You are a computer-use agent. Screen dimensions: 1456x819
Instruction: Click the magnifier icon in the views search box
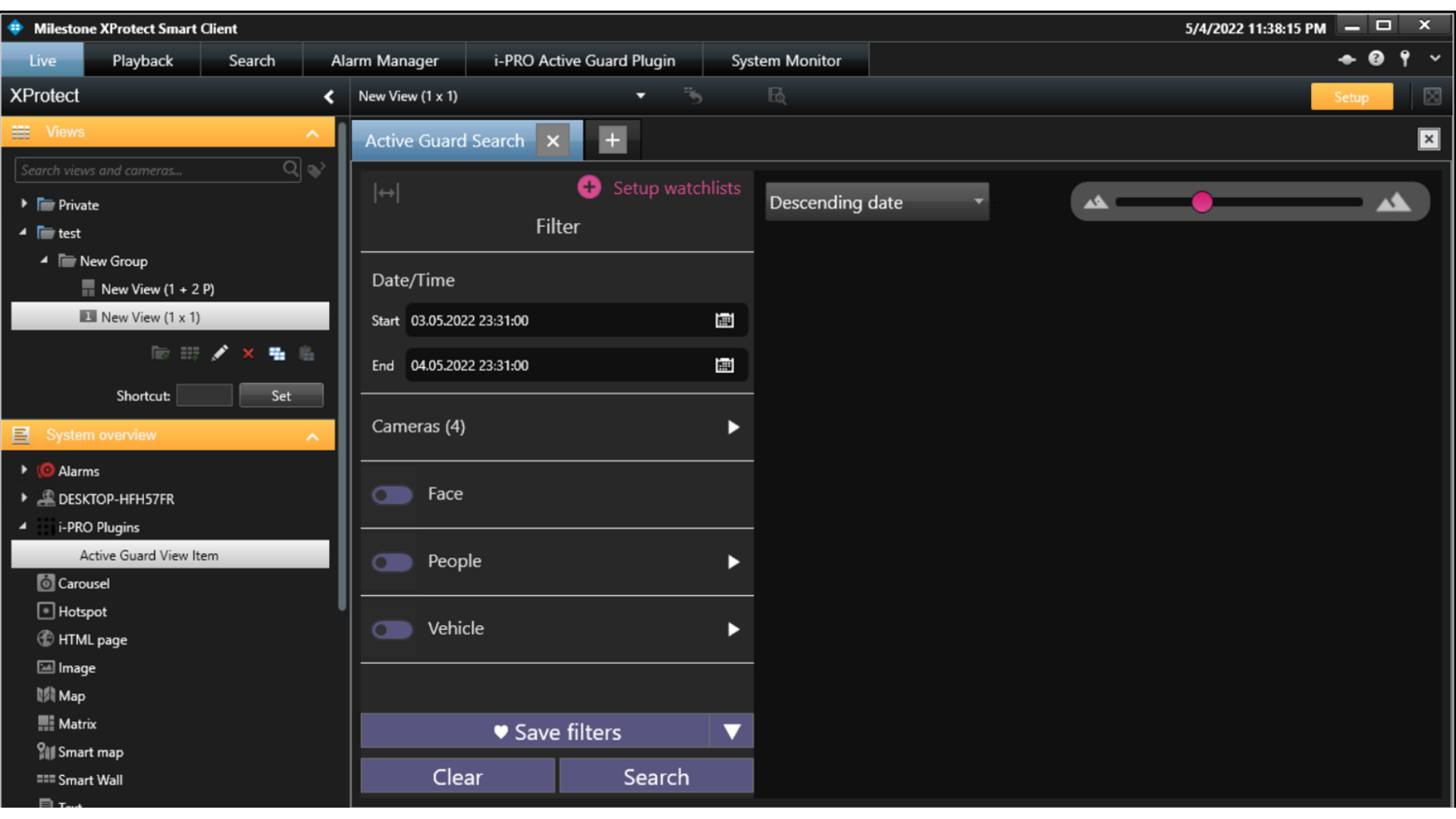click(x=290, y=169)
